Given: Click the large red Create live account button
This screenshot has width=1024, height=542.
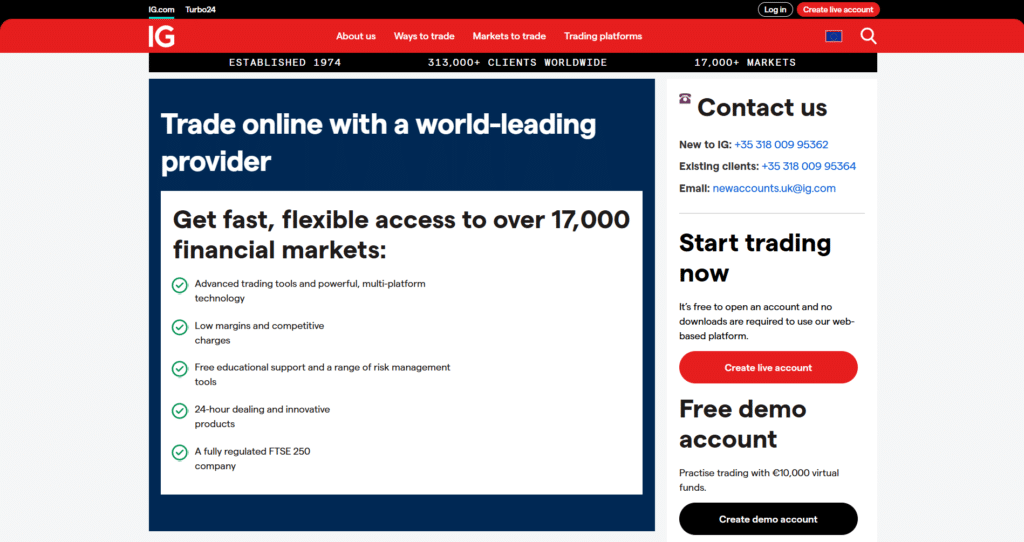Looking at the screenshot, I should pos(768,368).
